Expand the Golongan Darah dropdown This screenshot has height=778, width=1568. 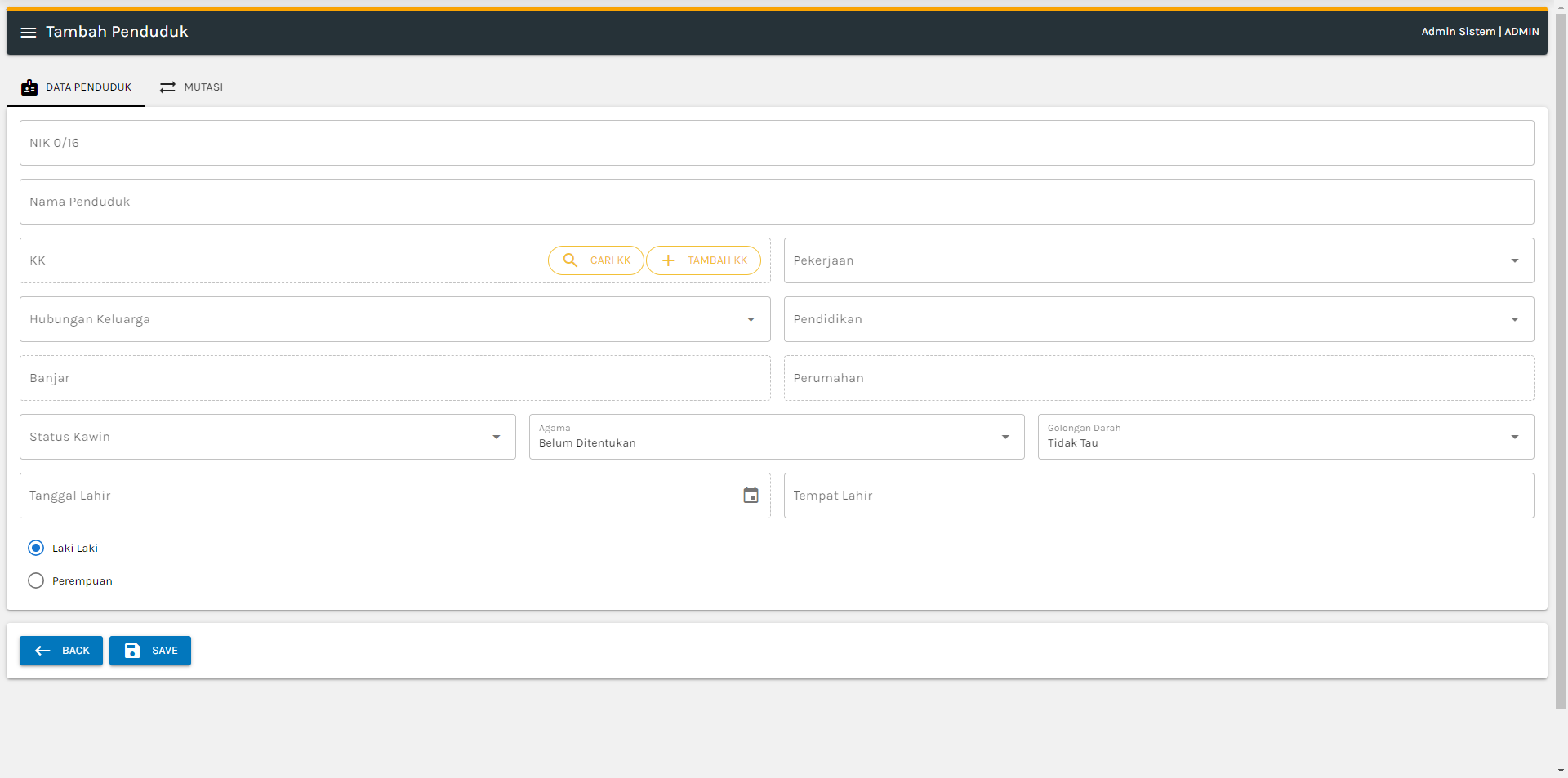(1514, 437)
